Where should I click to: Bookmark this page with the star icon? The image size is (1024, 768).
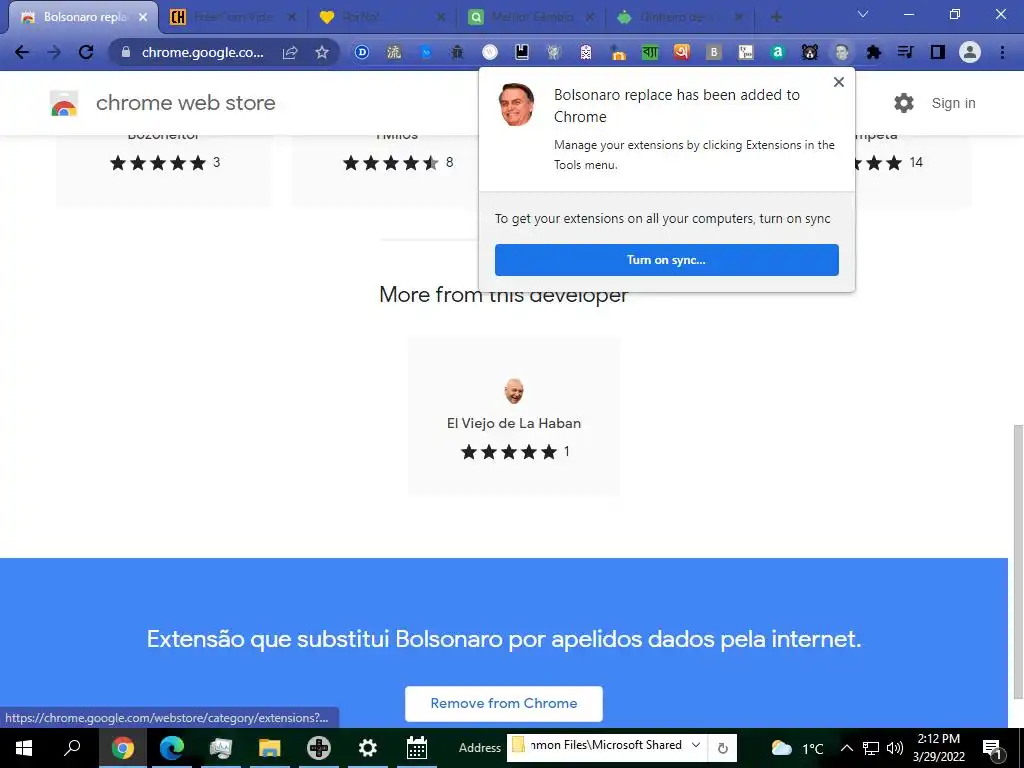[x=321, y=52]
